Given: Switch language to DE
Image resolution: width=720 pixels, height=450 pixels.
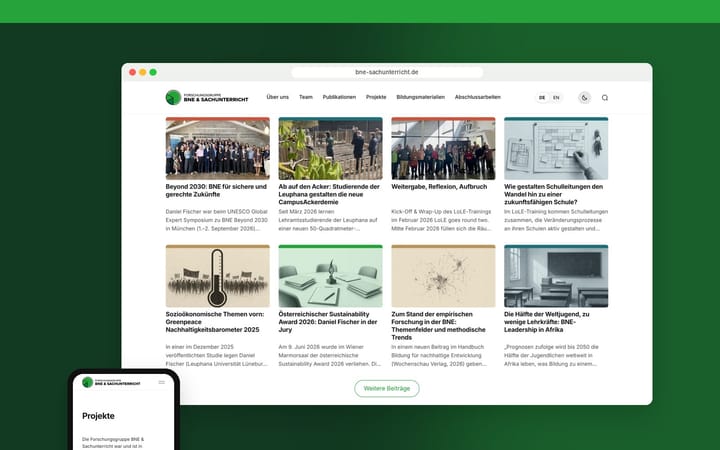Looking at the screenshot, I should click(542, 97).
